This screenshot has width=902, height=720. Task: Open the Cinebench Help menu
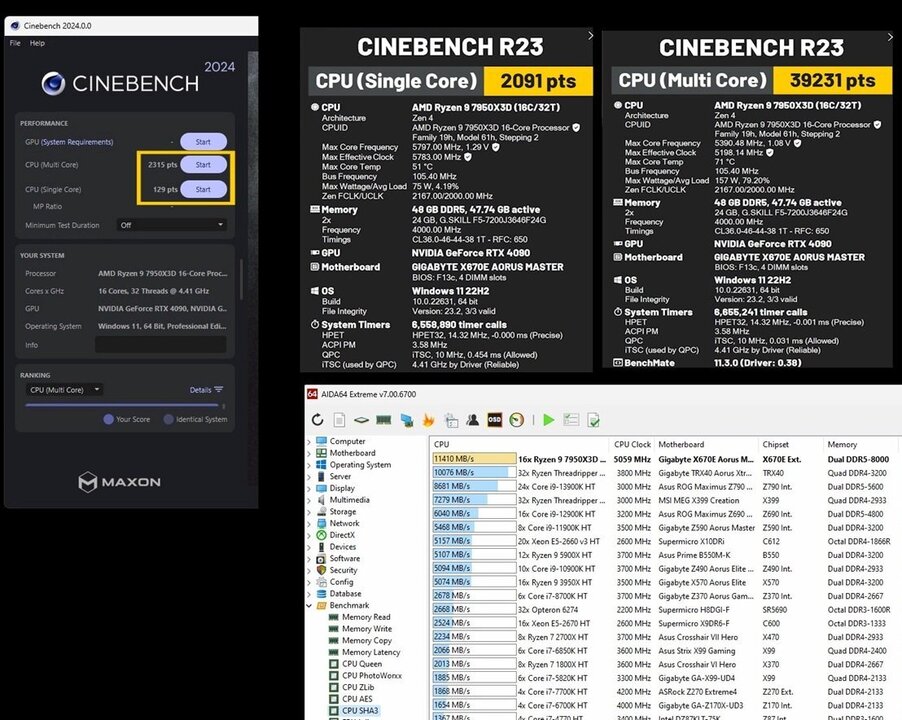pos(37,44)
